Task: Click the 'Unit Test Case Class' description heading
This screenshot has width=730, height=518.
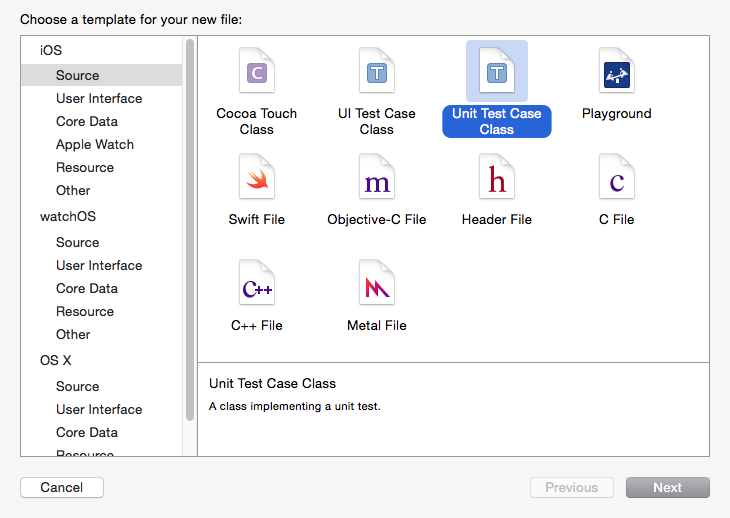Action: [x=272, y=383]
